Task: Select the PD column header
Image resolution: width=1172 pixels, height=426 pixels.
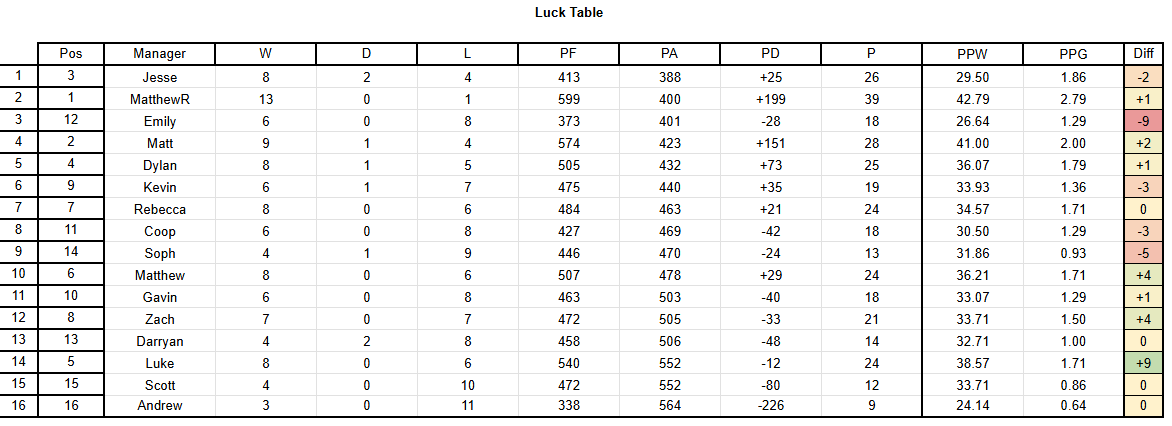Action: point(771,54)
